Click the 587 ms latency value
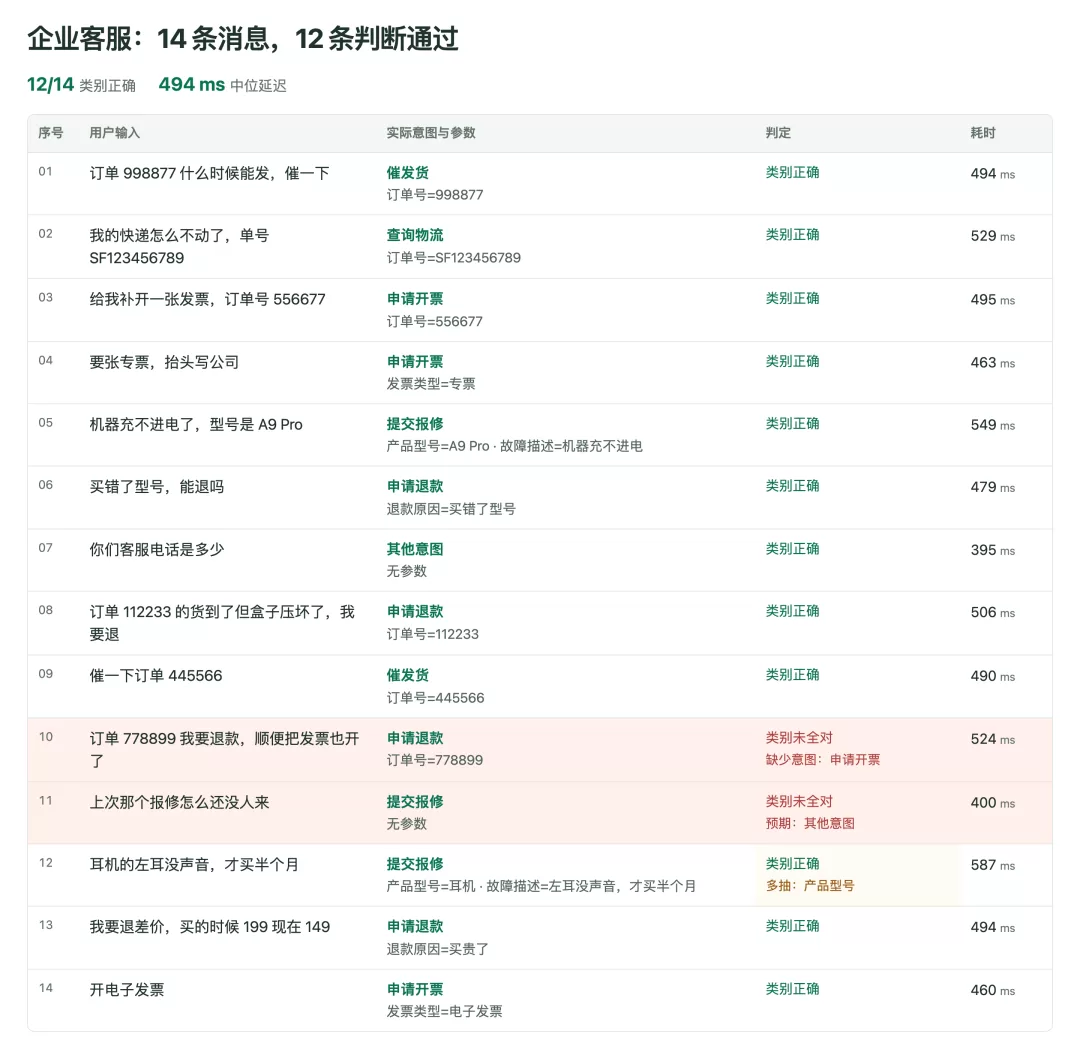The width and height of the screenshot is (1080, 1043). (x=993, y=865)
